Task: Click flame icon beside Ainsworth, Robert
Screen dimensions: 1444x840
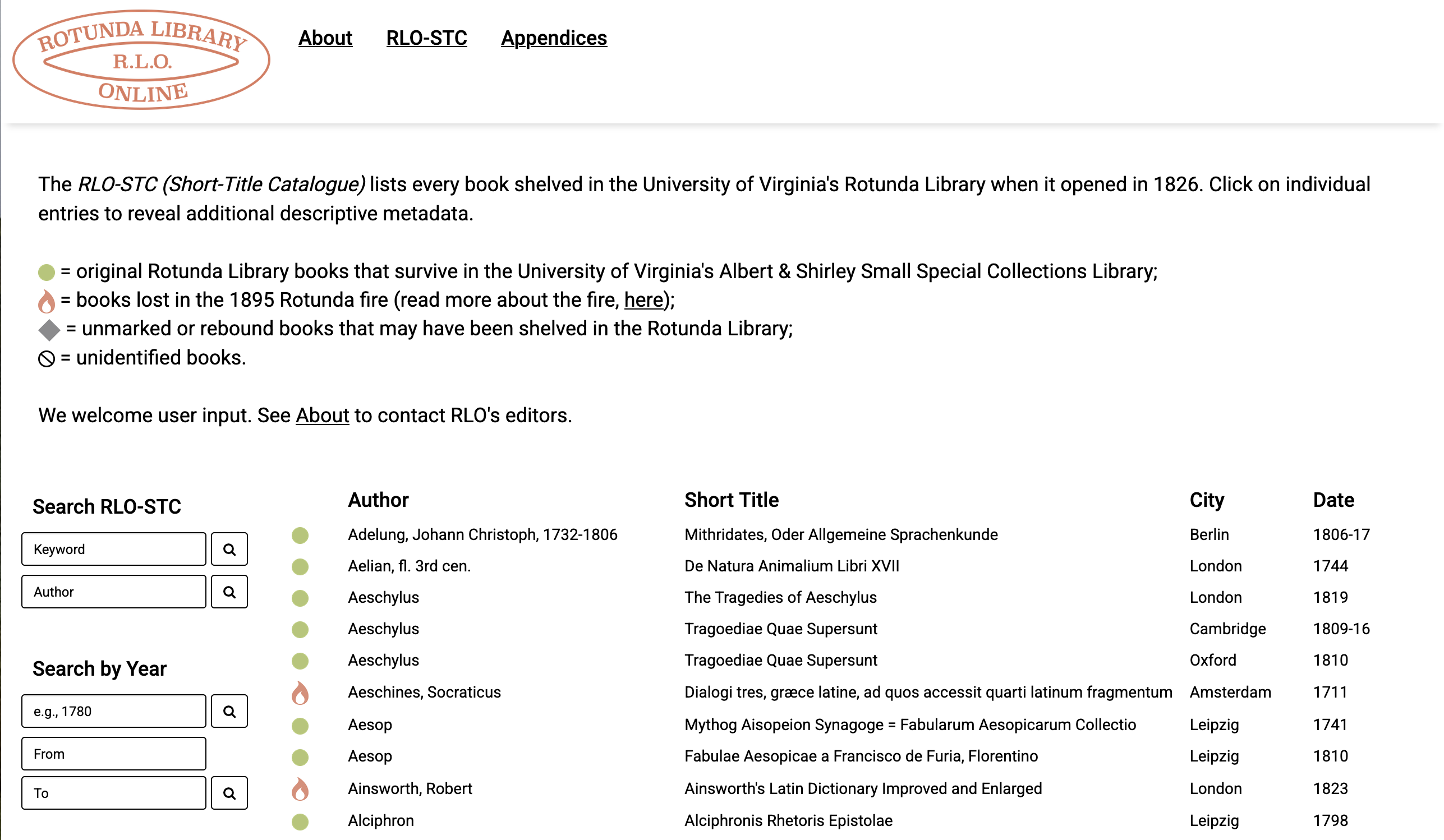Action: (300, 789)
